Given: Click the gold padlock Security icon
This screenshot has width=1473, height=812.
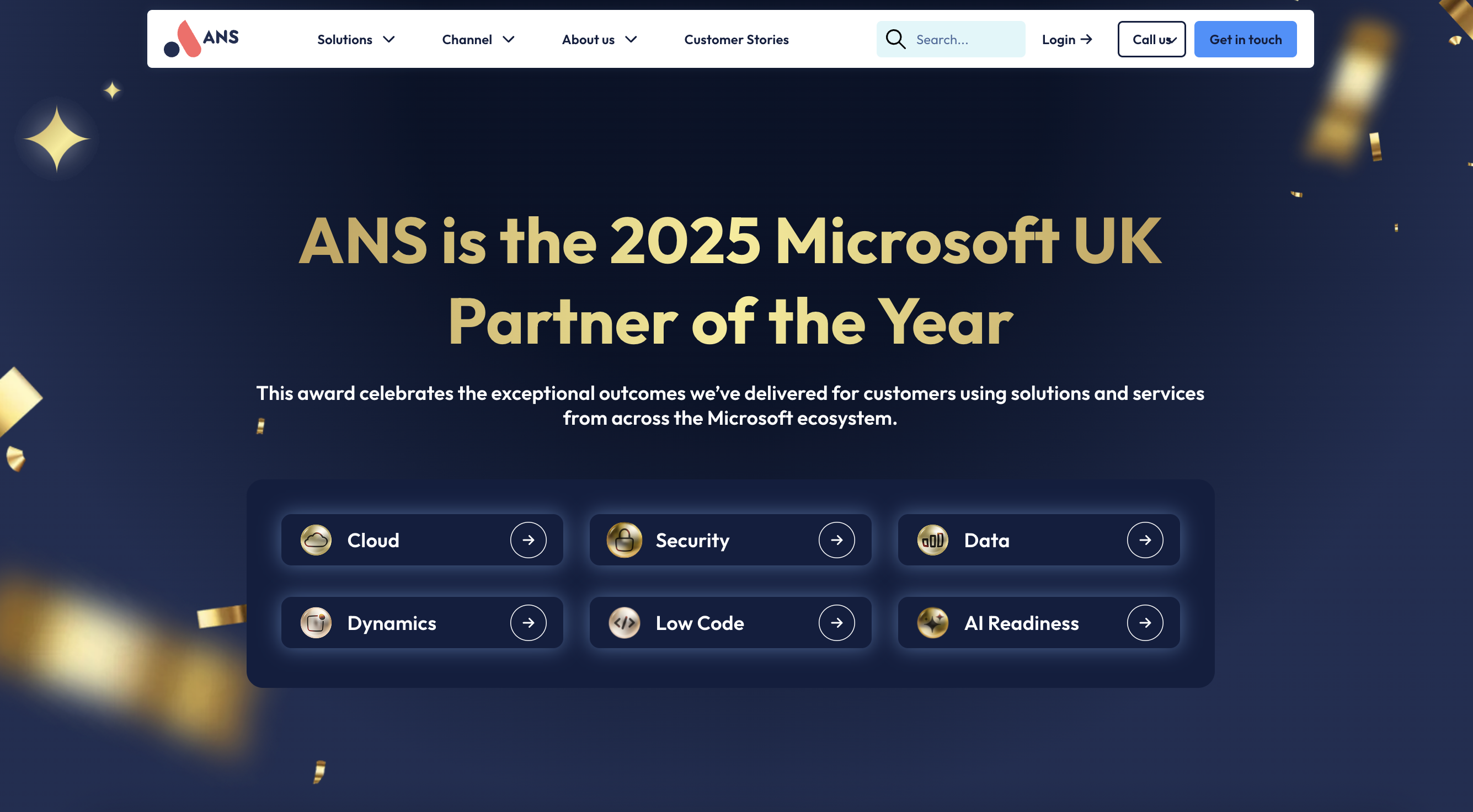Looking at the screenshot, I should click(624, 540).
